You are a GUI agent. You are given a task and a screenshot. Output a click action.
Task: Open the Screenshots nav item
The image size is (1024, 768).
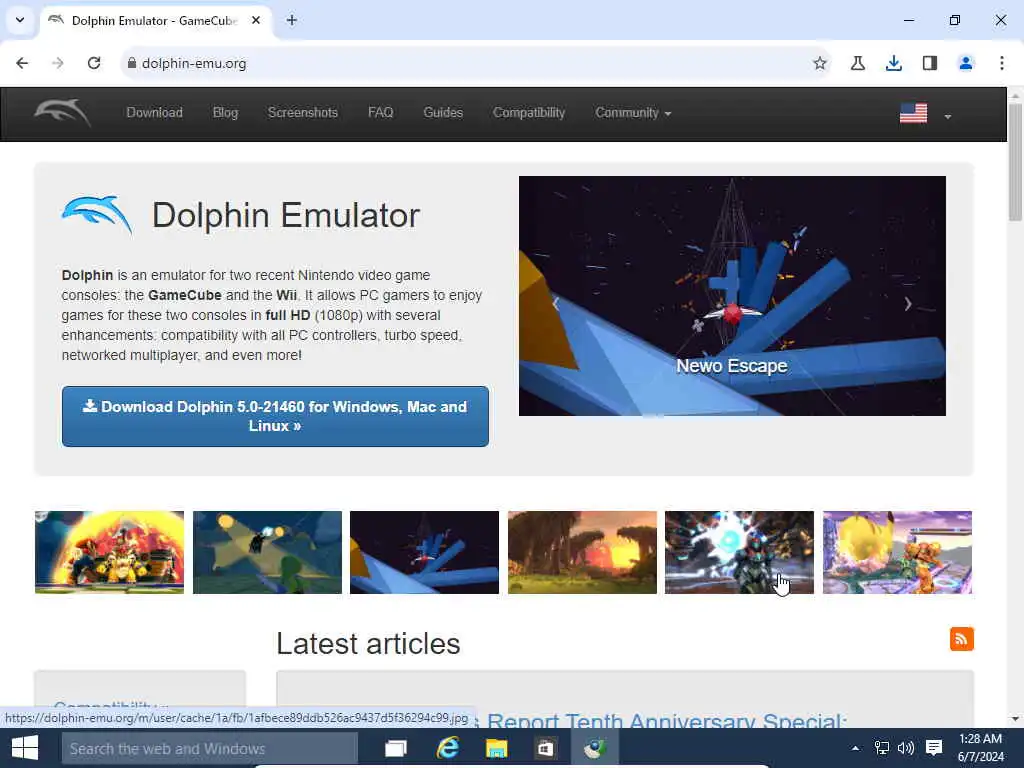point(303,112)
